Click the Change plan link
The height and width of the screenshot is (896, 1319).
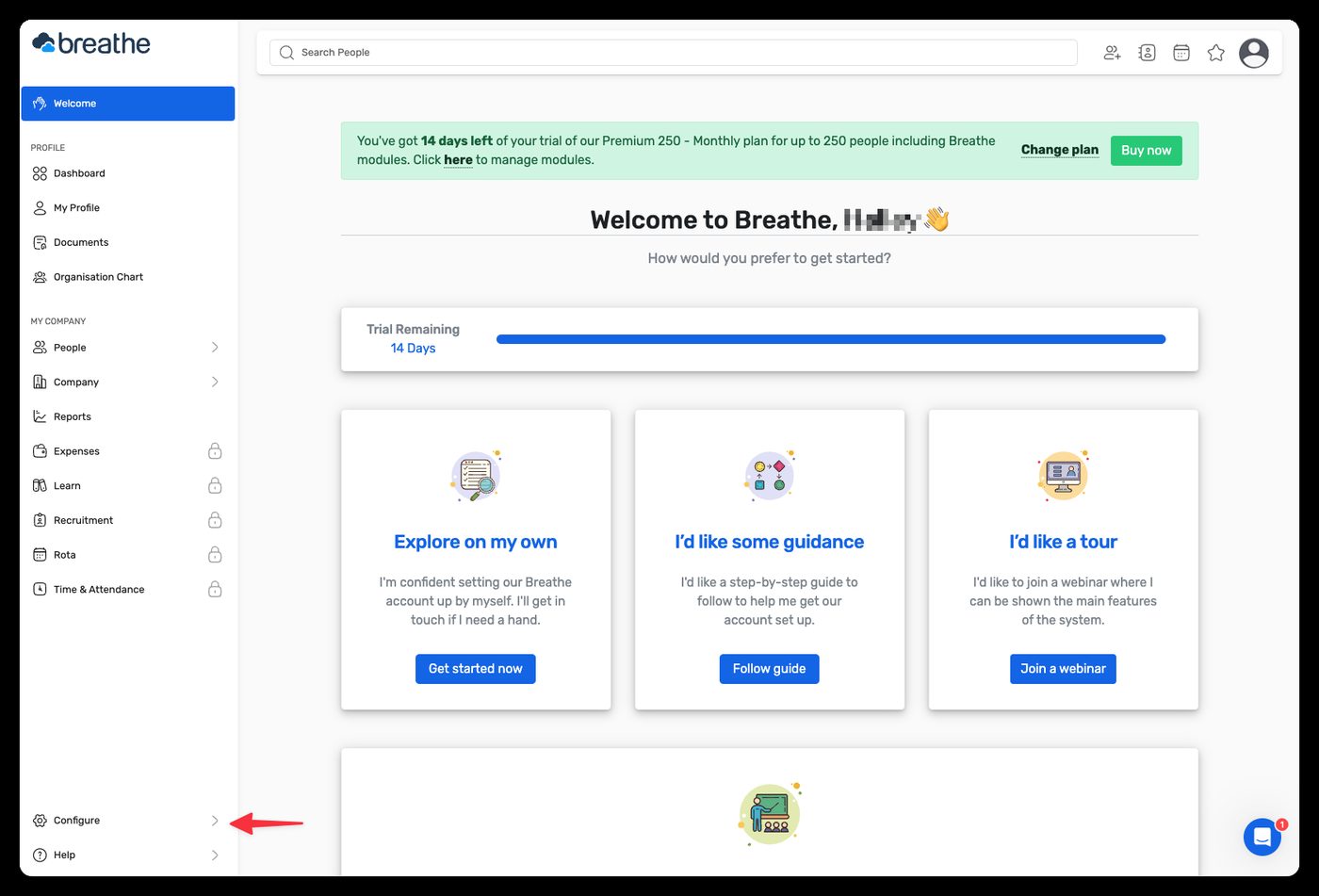tap(1060, 150)
